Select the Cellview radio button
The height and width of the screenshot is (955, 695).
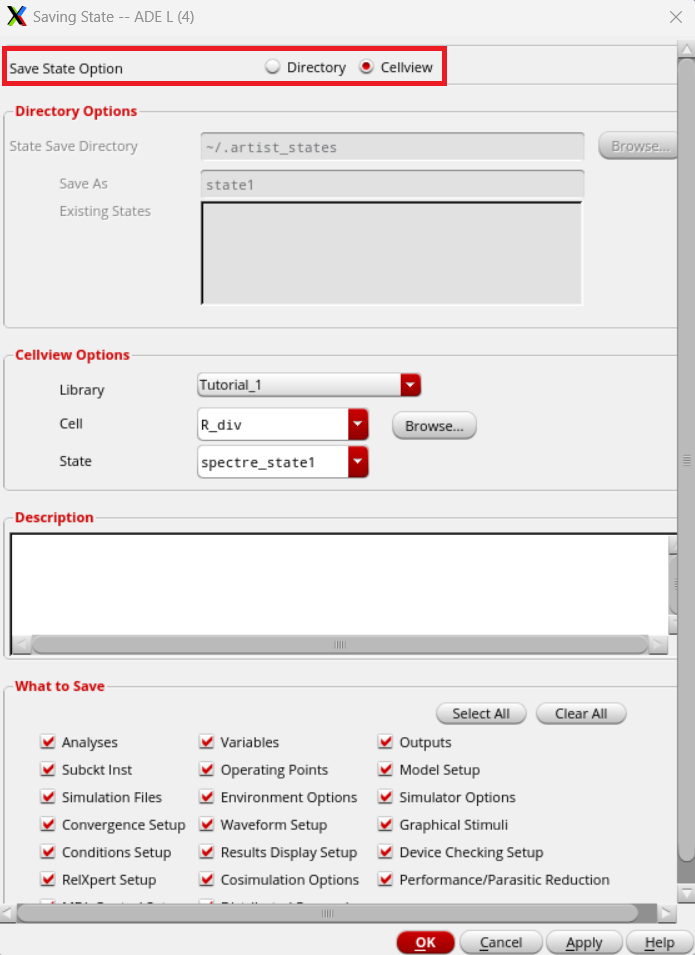point(366,67)
